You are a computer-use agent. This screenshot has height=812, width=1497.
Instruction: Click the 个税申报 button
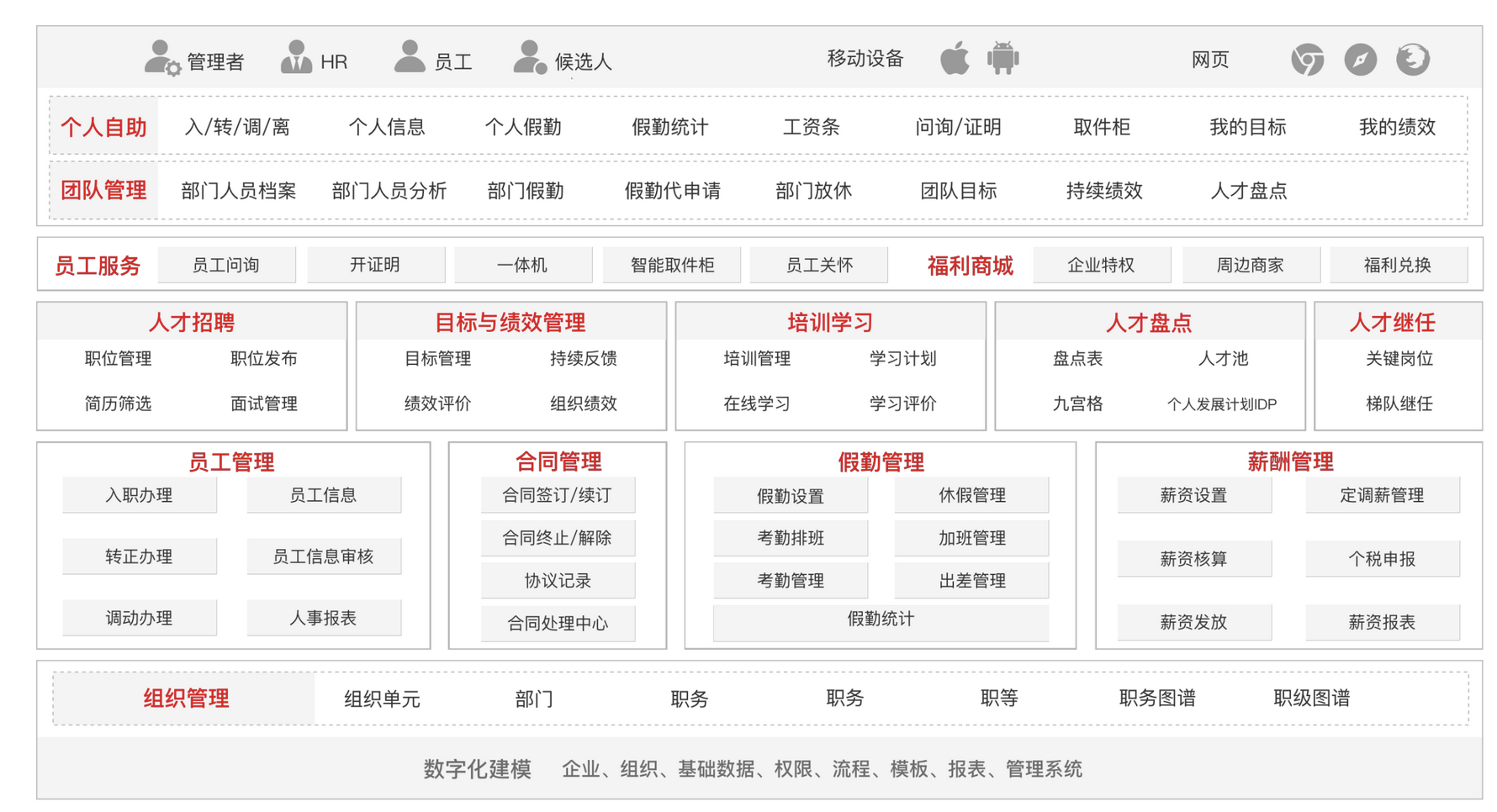click(1382, 559)
